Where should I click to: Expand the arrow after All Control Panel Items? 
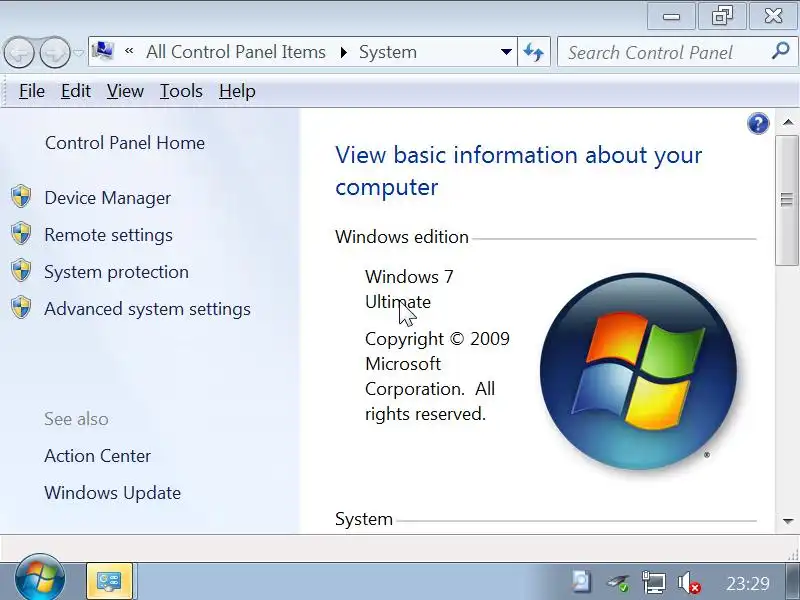pos(343,52)
